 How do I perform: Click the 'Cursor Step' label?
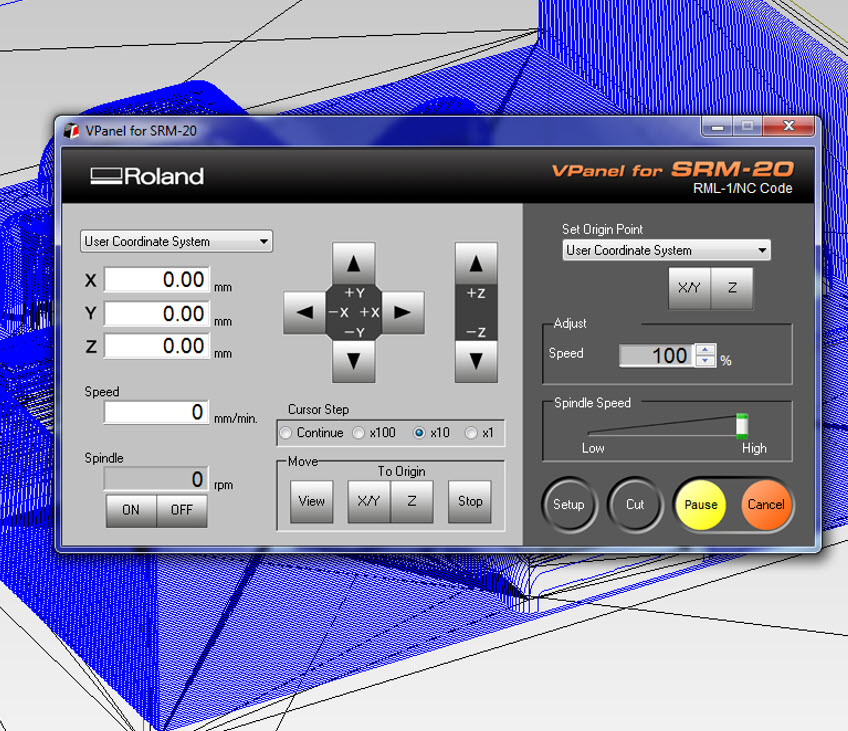coord(318,409)
